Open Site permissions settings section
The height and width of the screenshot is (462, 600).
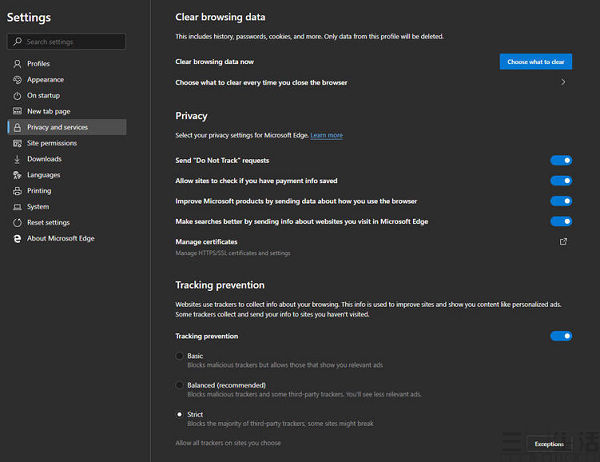(x=52, y=143)
